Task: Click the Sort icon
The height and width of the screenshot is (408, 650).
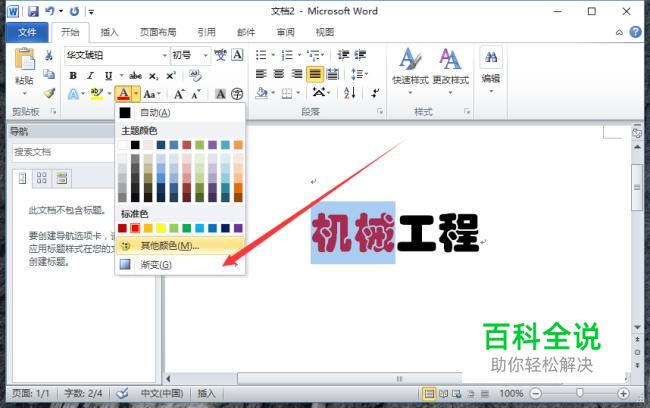Action: pos(350,93)
